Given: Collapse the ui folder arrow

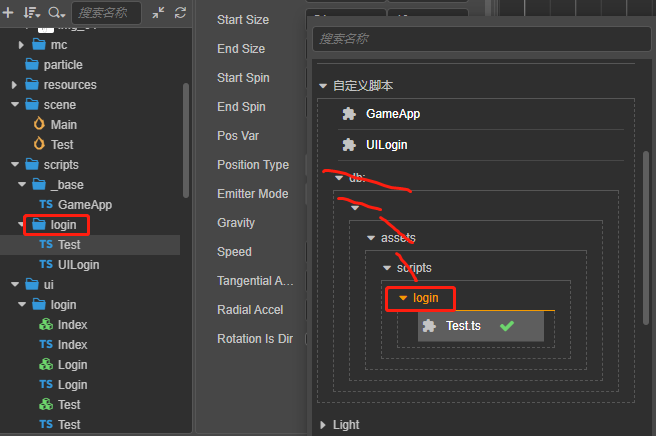Looking at the screenshot, I should click(x=15, y=285).
